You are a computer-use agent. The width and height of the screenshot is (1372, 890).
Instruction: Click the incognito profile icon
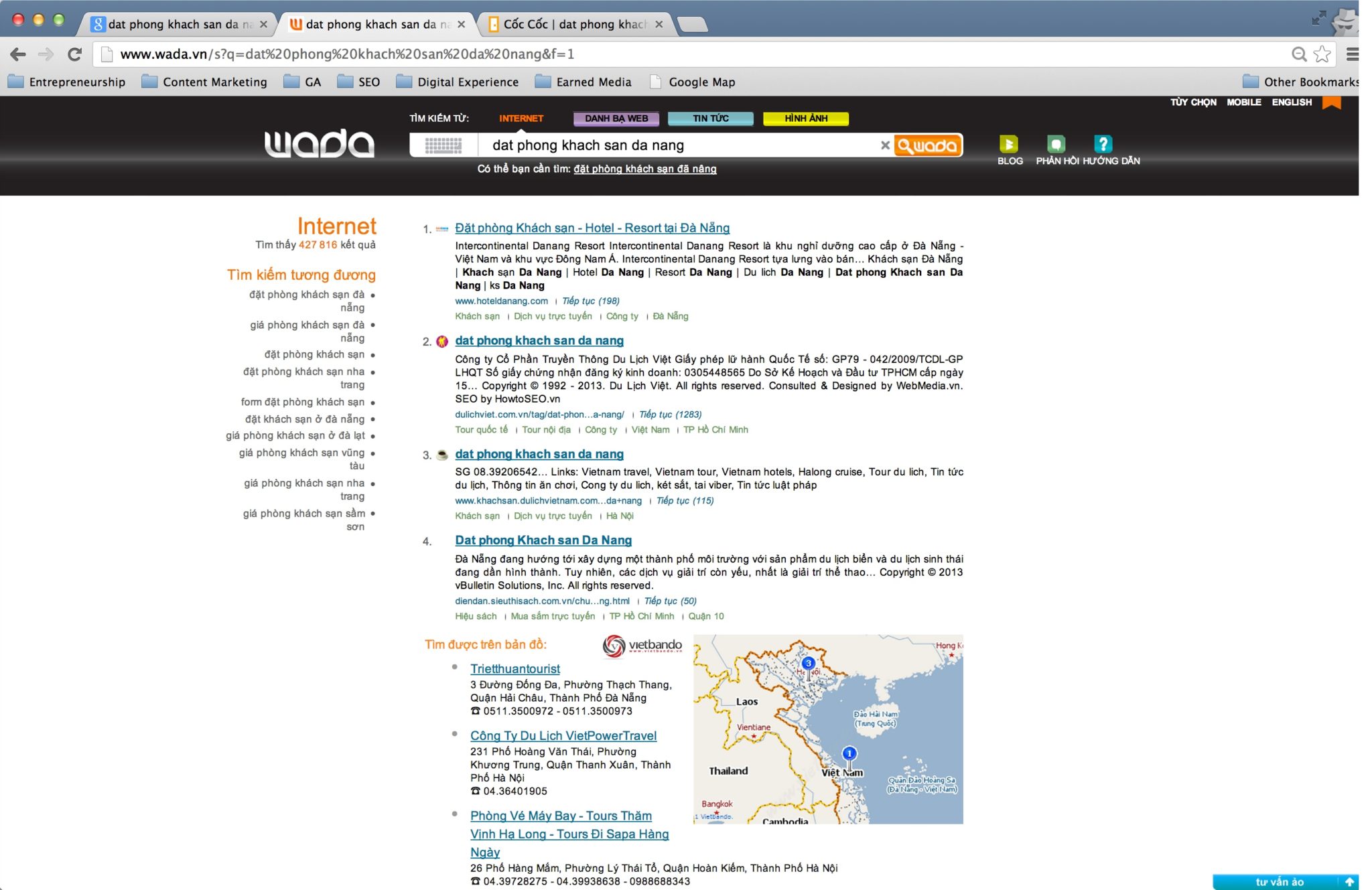coord(1345,21)
